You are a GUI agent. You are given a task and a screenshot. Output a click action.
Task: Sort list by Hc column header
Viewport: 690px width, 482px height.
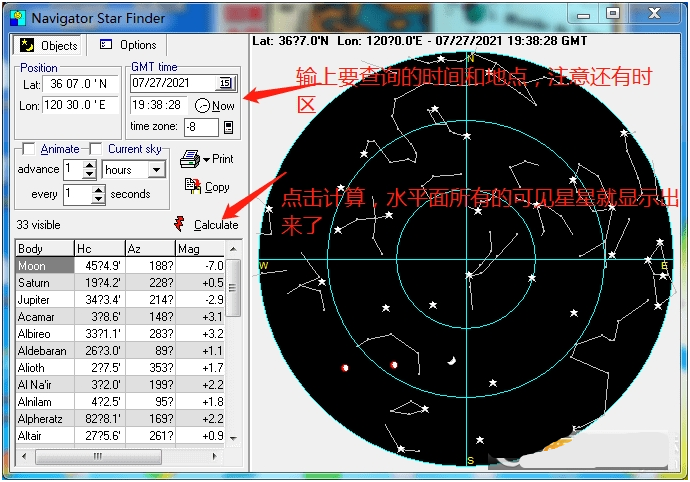99,248
